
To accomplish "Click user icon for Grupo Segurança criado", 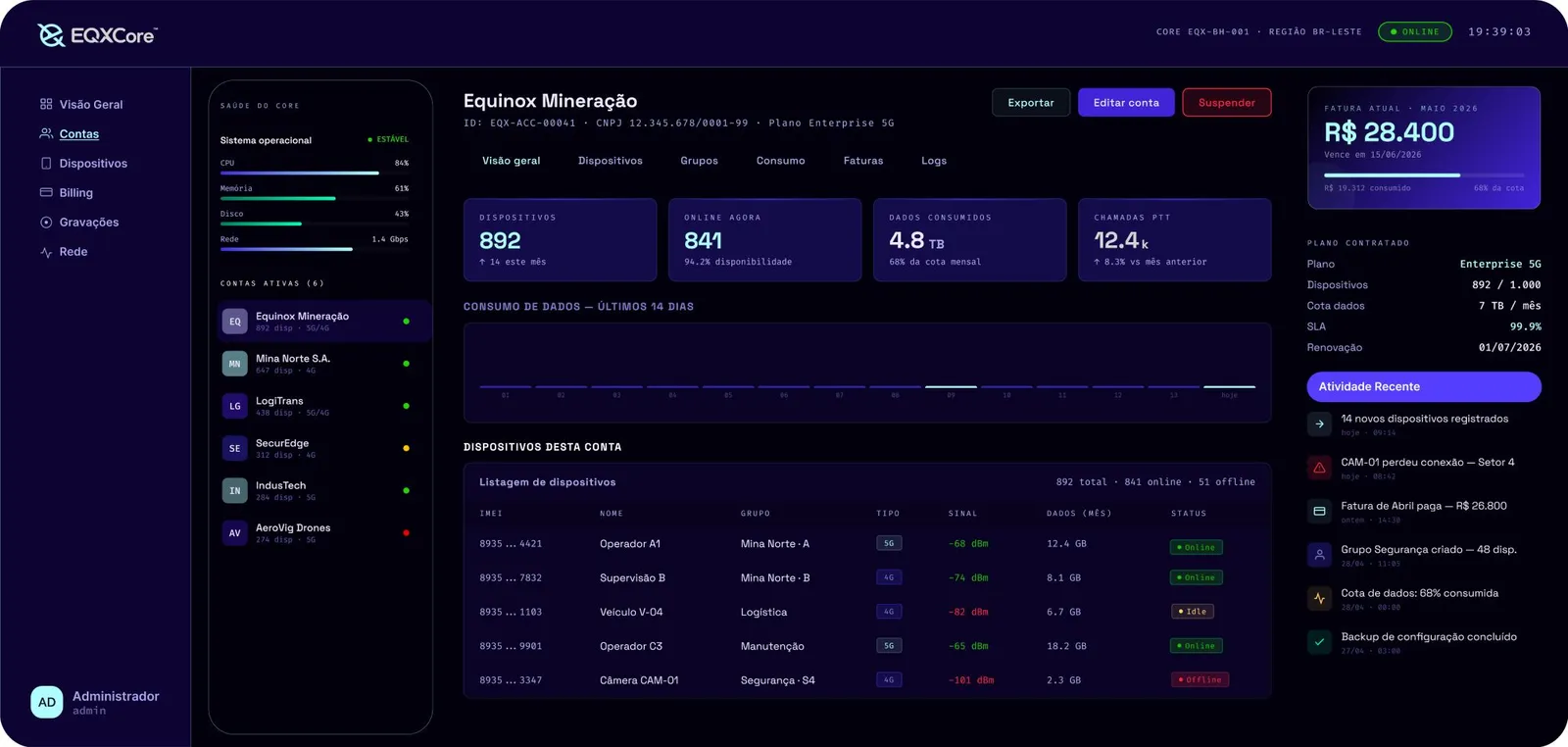I will (1319, 555).
